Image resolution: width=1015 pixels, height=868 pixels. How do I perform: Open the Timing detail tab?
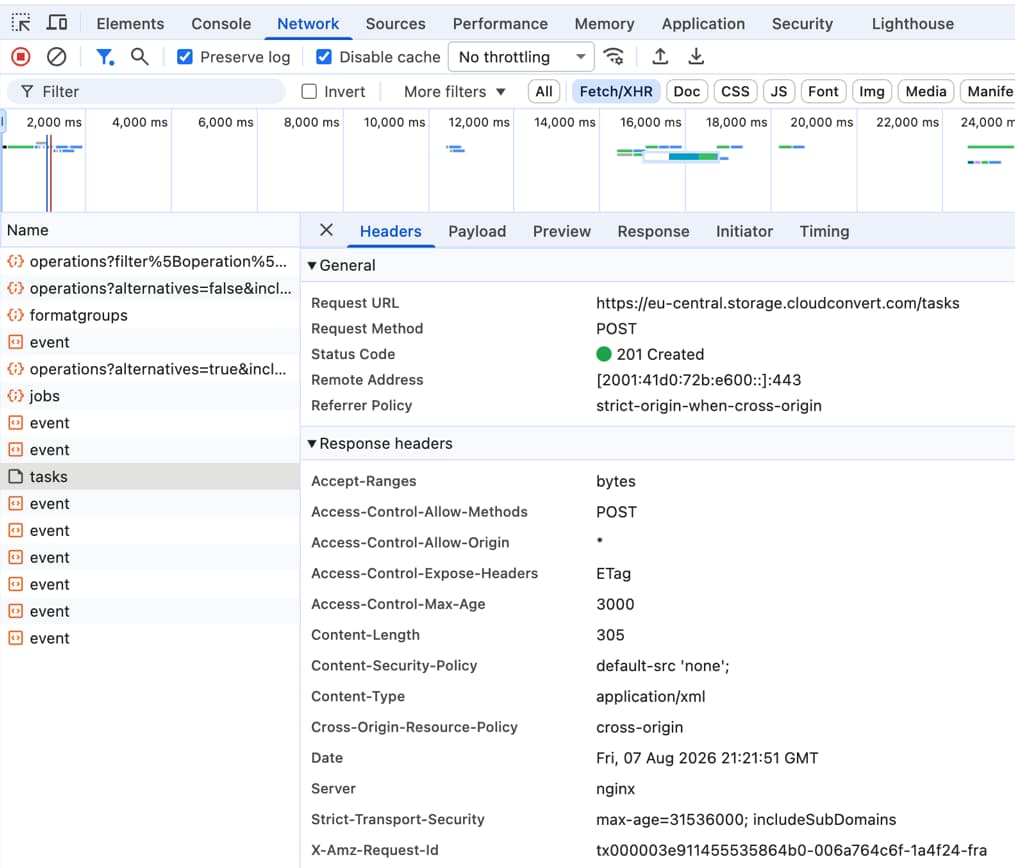[x=824, y=232]
